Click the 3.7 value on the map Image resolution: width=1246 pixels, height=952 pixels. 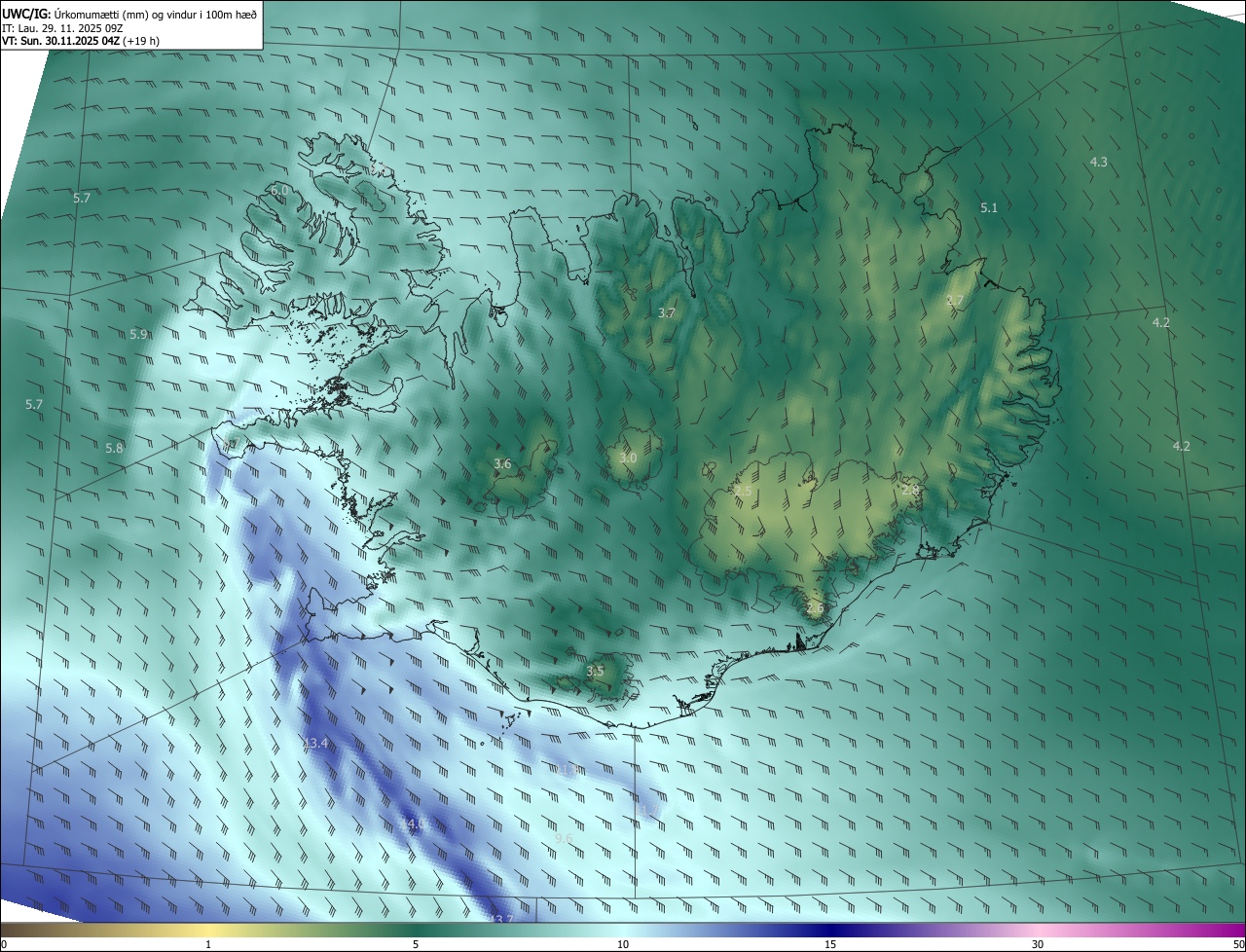click(x=666, y=312)
